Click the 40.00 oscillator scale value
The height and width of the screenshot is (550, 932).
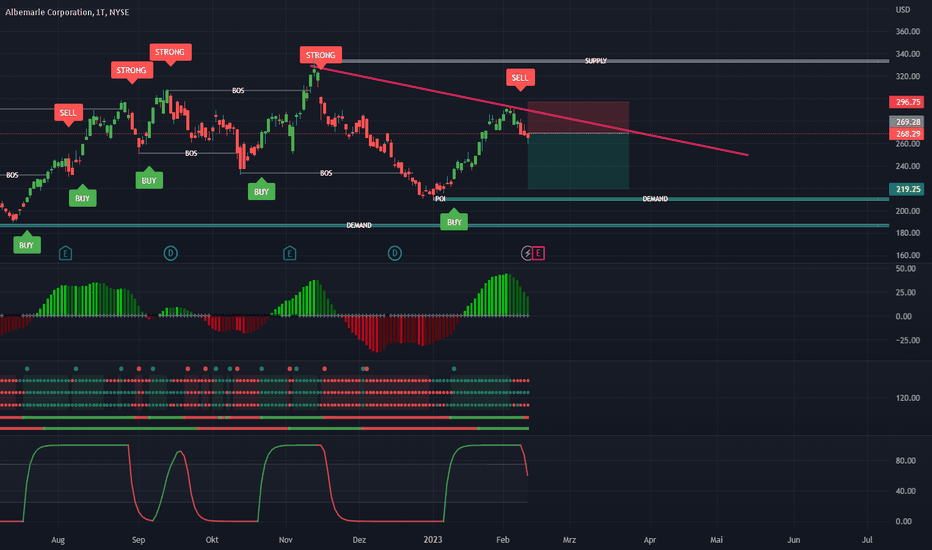(905, 491)
